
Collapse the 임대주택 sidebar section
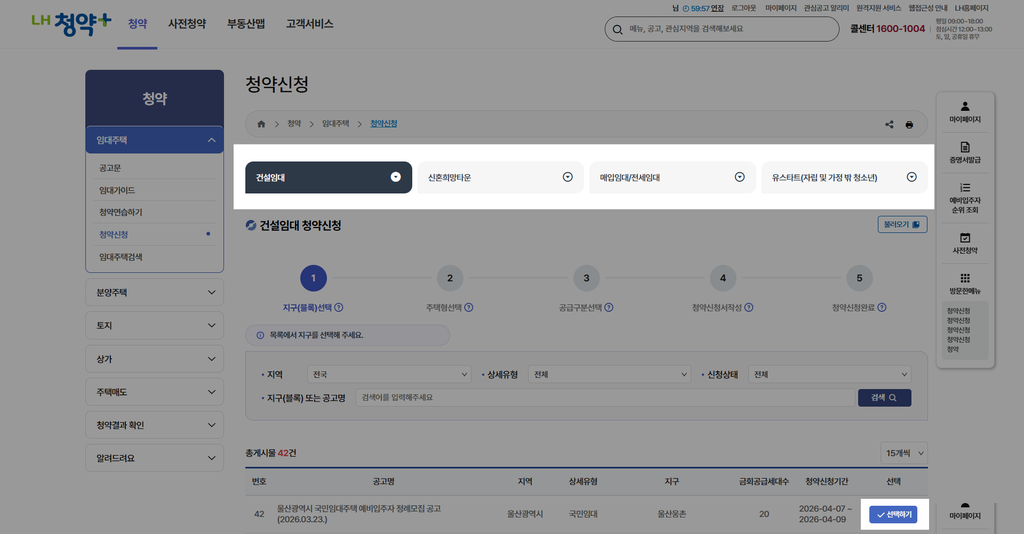point(155,140)
